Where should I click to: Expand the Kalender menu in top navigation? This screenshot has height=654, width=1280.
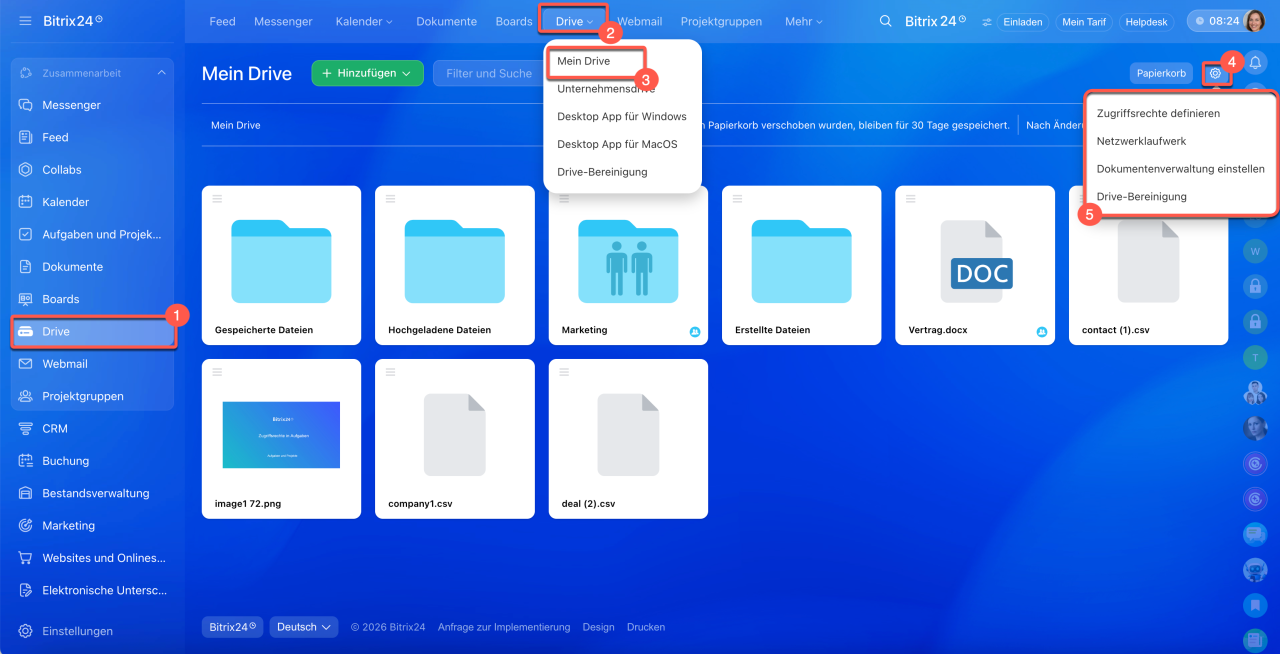click(x=364, y=21)
